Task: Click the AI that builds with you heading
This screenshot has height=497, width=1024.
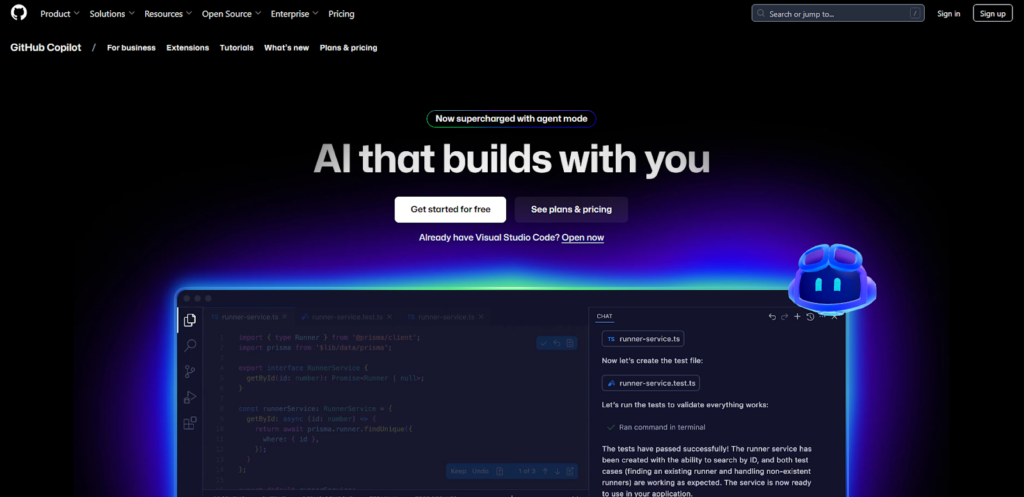Action: point(511,159)
